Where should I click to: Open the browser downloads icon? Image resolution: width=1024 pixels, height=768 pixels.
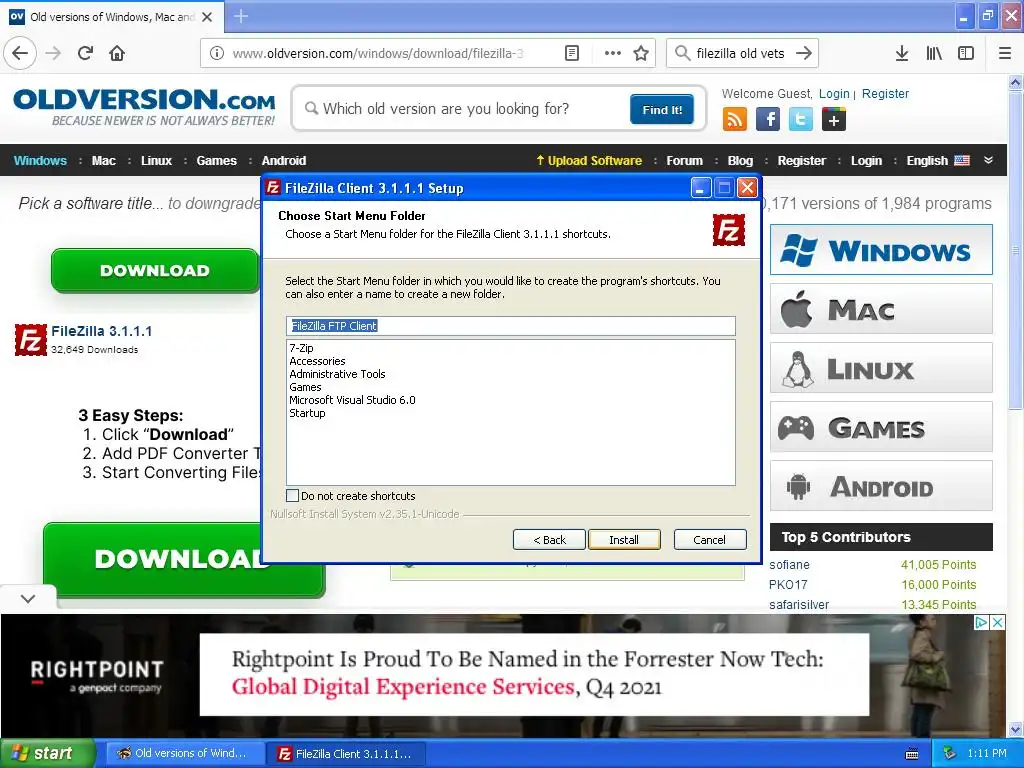pyautogui.click(x=902, y=54)
